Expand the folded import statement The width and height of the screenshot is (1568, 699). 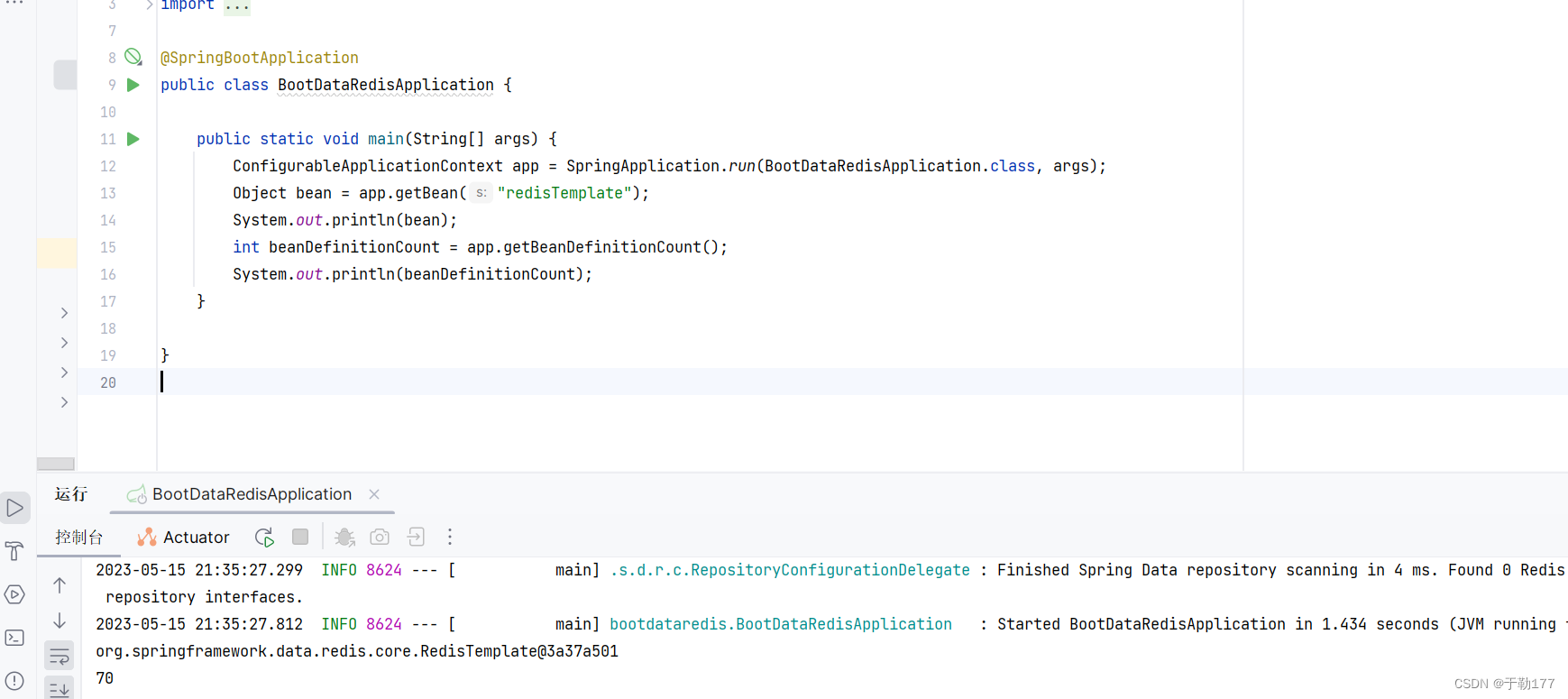(x=149, y=5)
